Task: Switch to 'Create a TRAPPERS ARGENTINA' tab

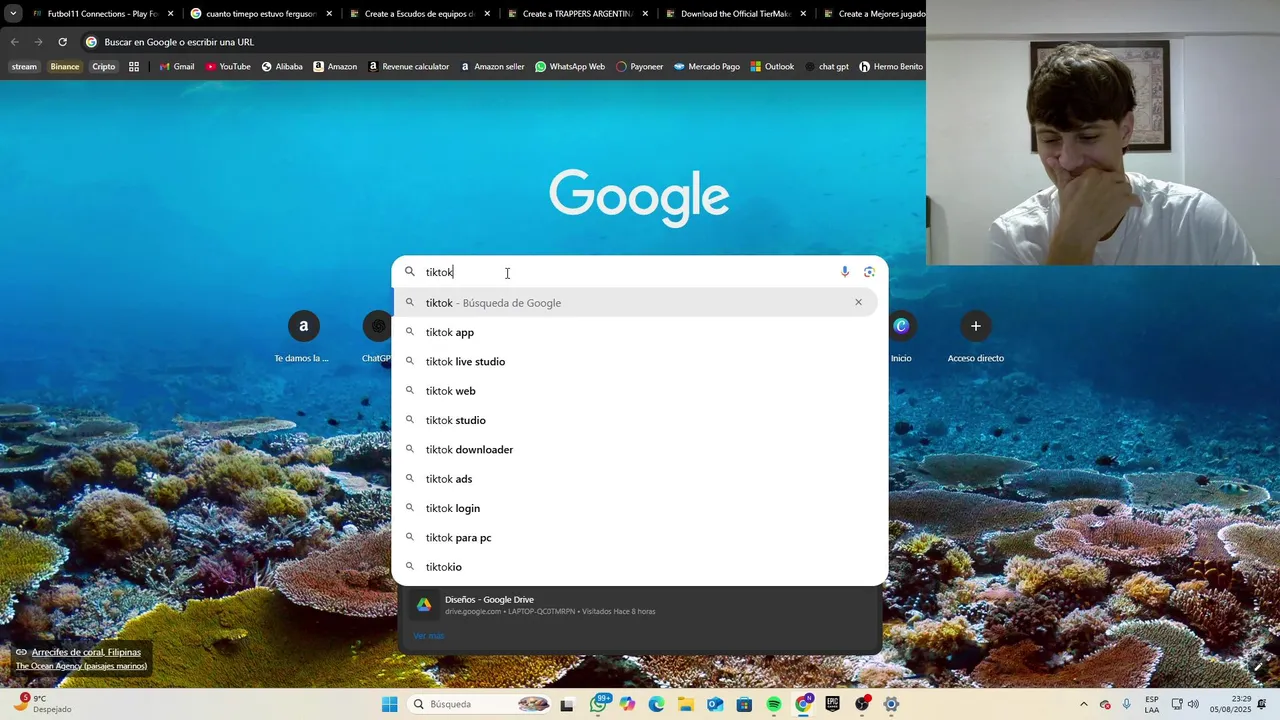Action: click(577, 14)
